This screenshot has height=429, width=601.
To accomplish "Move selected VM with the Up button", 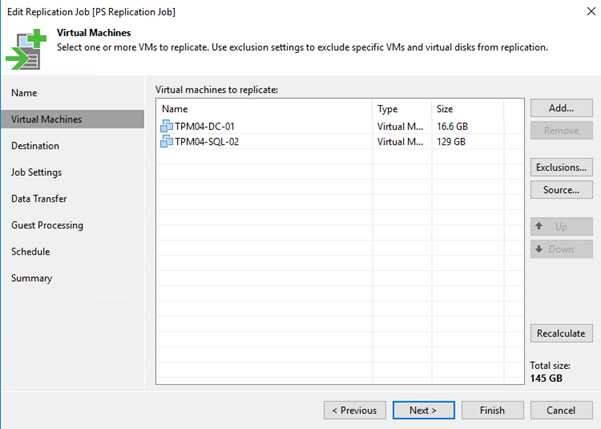I will pyautogui.click(x=561, y=227).
